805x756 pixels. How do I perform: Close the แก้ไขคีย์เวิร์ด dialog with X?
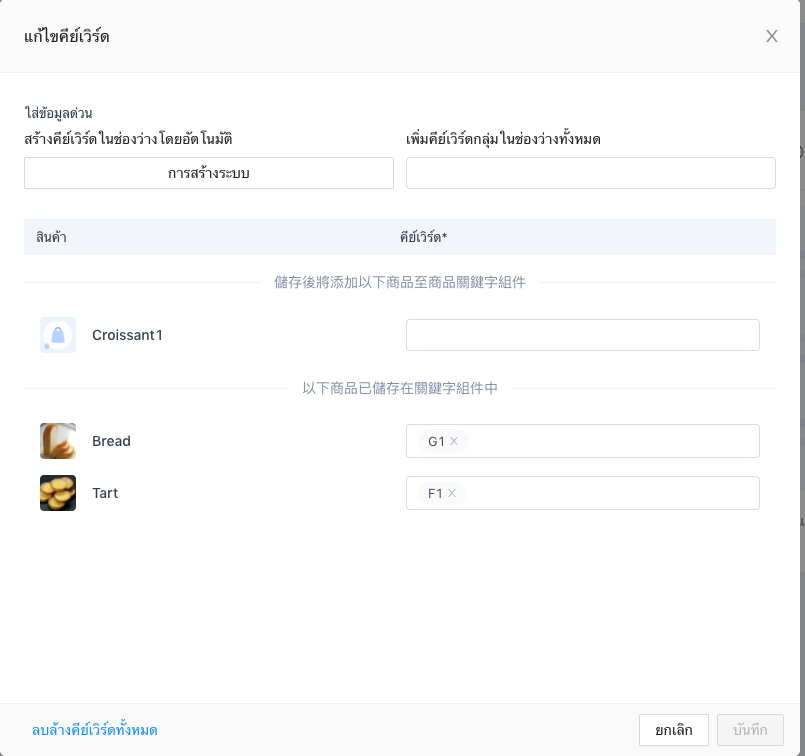(x=771, y=36)
